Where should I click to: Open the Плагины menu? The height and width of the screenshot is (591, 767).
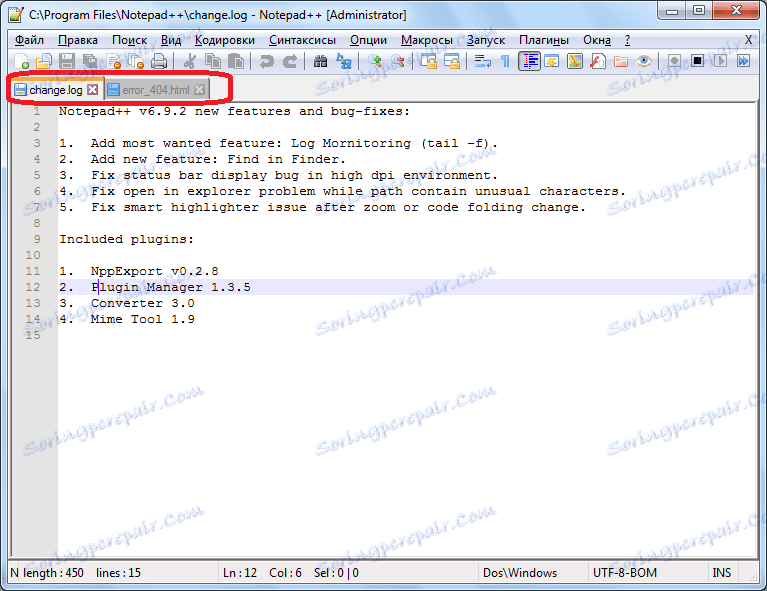tap(544, 40)
